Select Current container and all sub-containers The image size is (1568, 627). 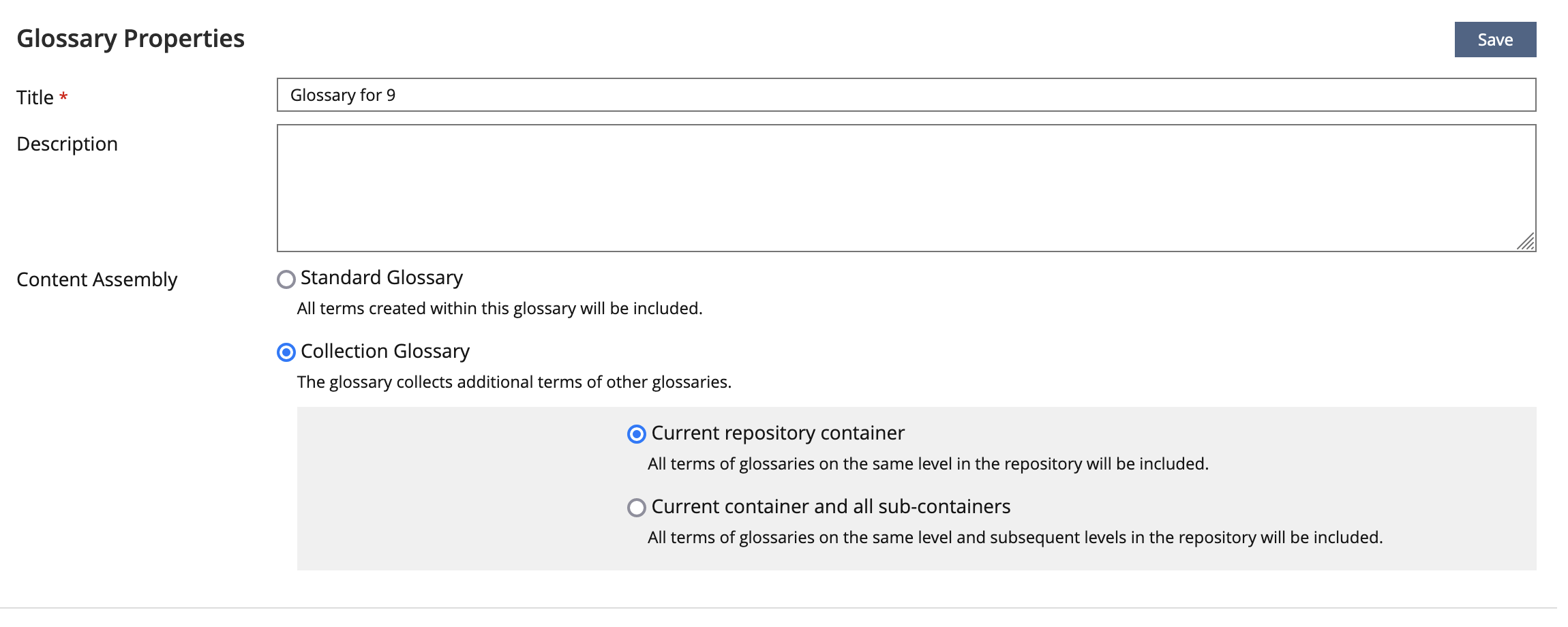636,507
